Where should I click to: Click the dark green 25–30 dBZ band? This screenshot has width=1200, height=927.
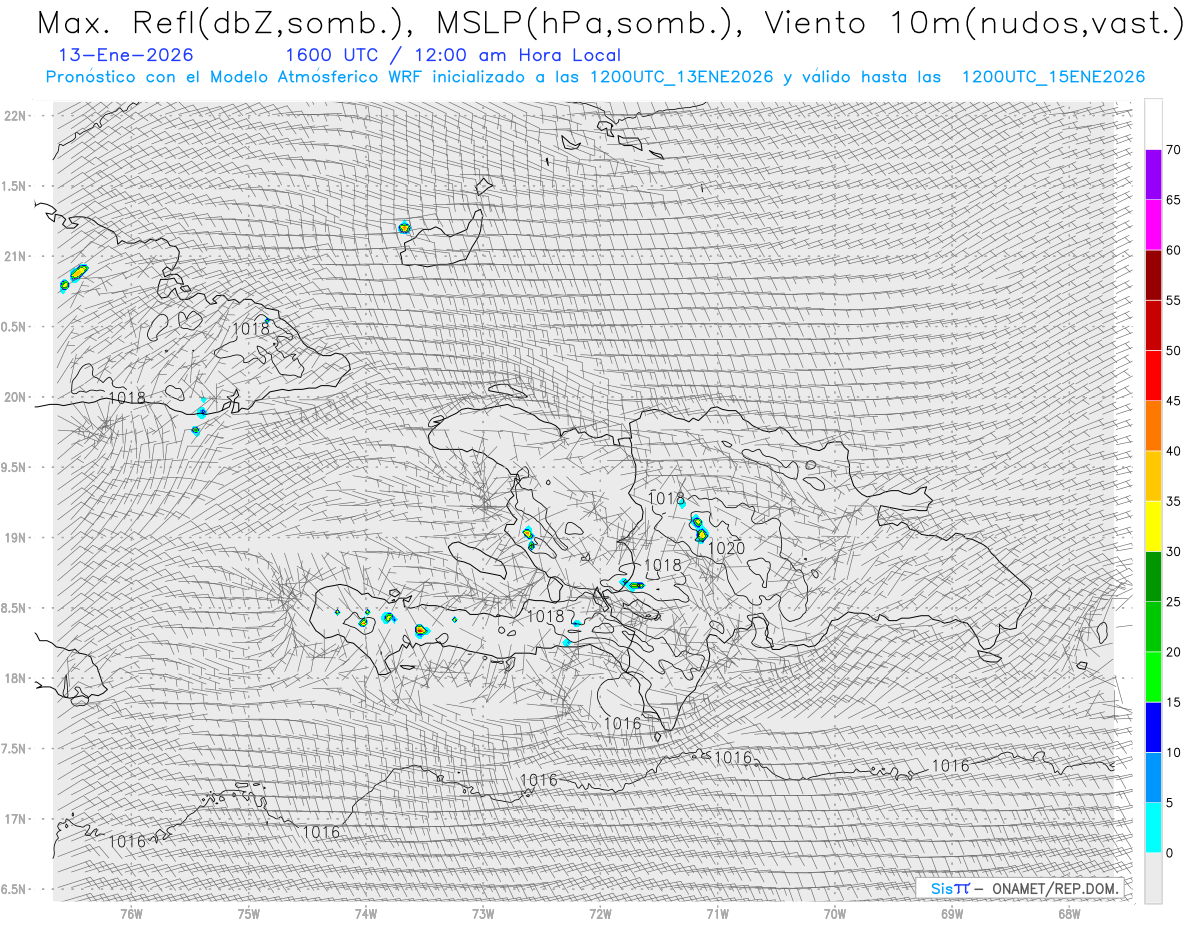1153,576
